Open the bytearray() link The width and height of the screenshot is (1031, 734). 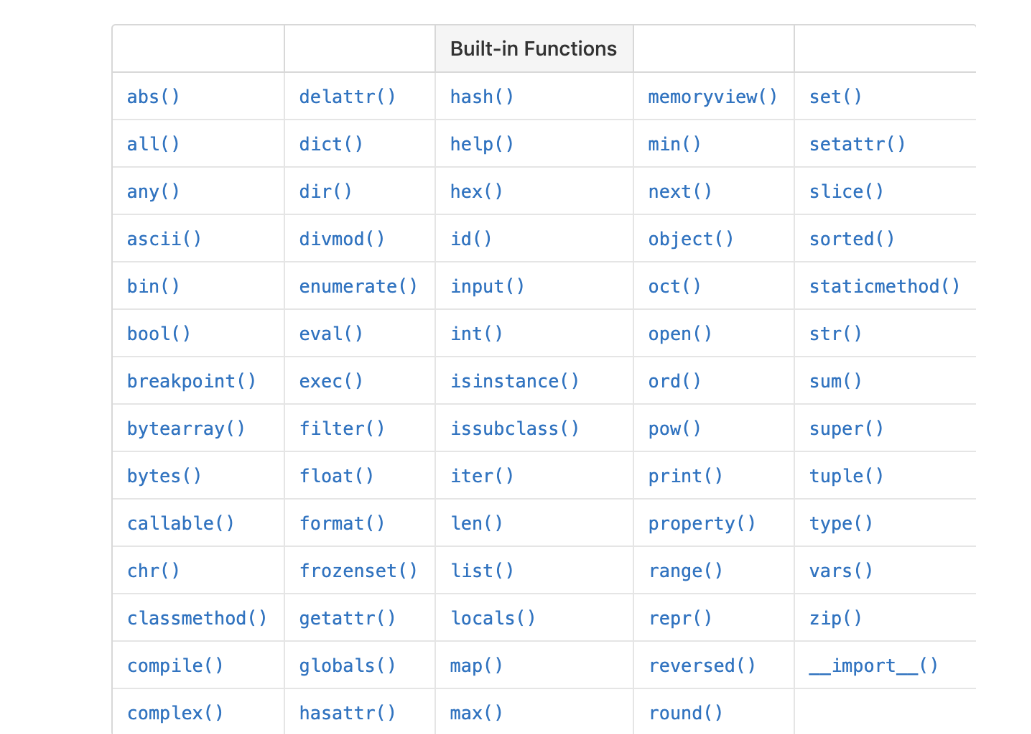pyautogui.click(x=186, y=429)
